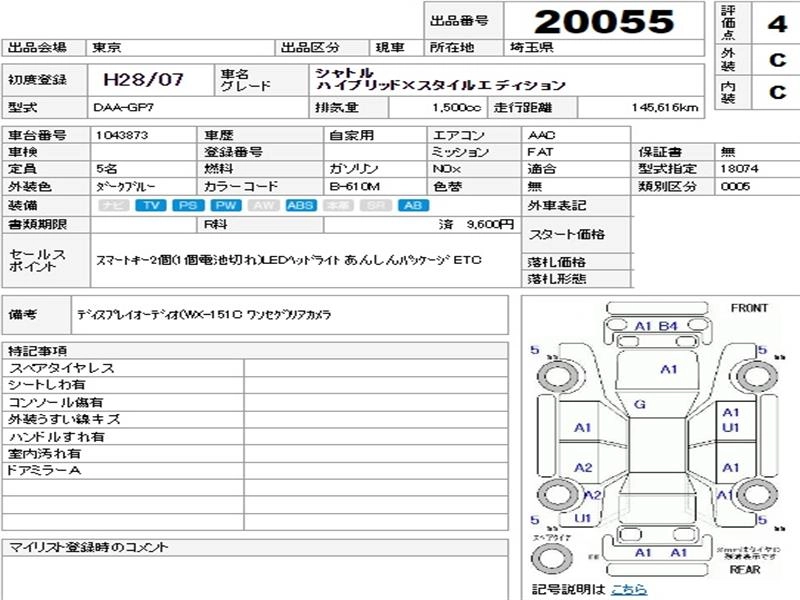
Task: Click the A1 B4 front bumper mark
Action: (656, 326)
